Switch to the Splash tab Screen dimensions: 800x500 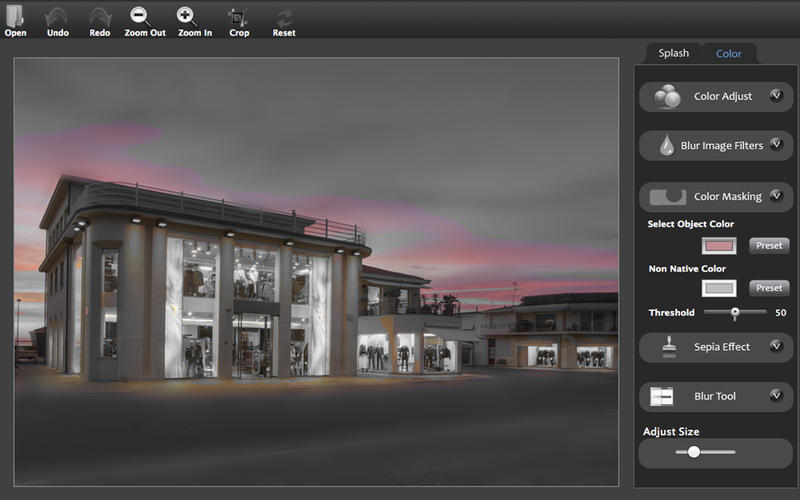click(x=673, y=53)
